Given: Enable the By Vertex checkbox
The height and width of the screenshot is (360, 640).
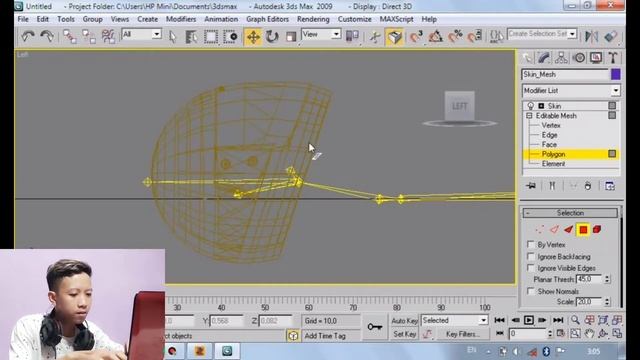Looking at the screenshot, I should (530, 244).
